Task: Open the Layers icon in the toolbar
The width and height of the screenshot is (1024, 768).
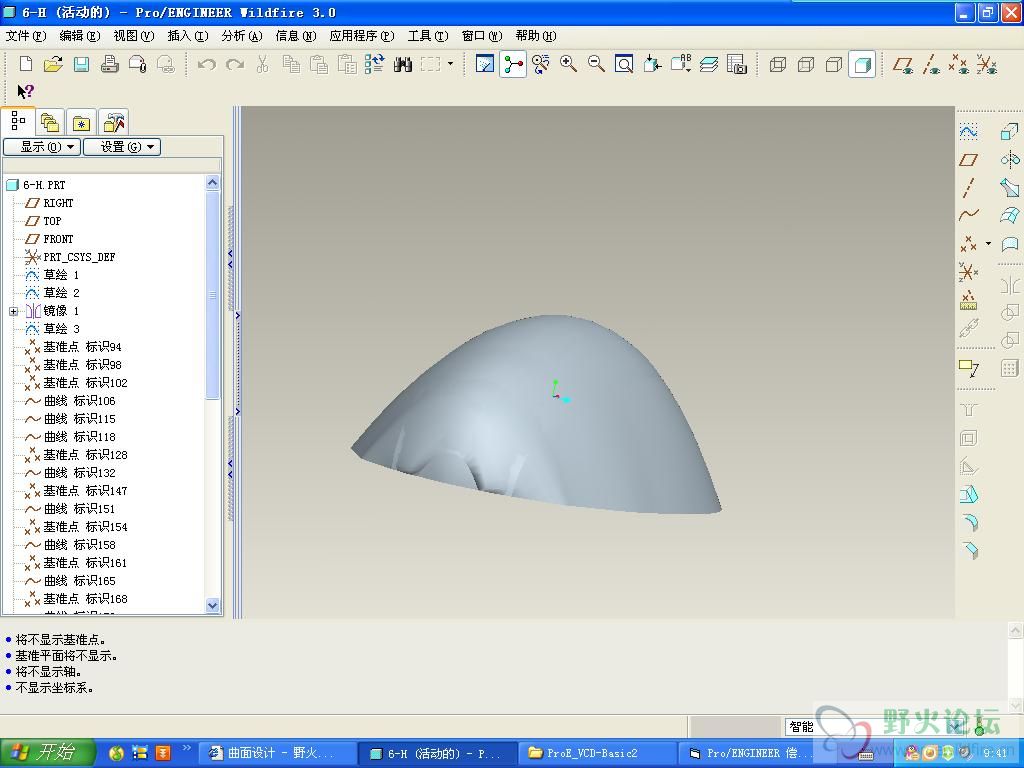Action: (709, 64)
